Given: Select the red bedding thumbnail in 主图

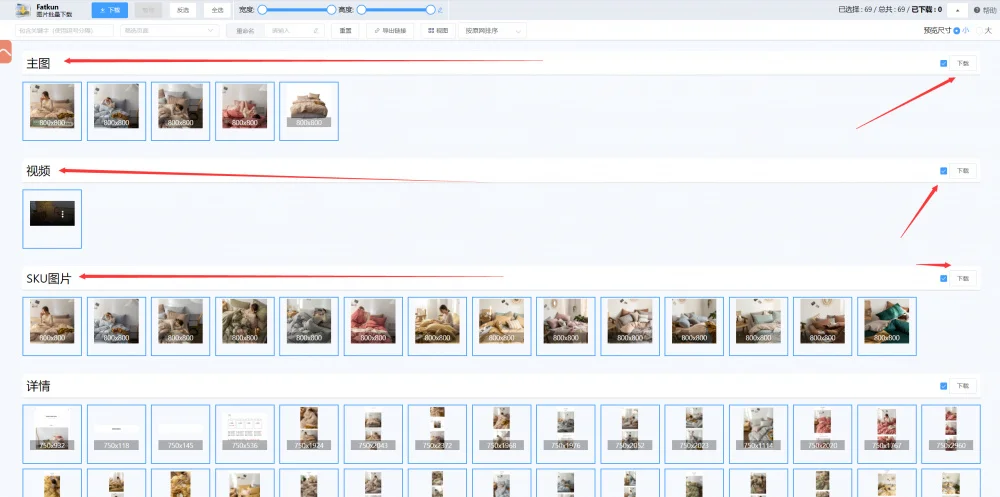Looking at the screenshot, I should [245, 111].
